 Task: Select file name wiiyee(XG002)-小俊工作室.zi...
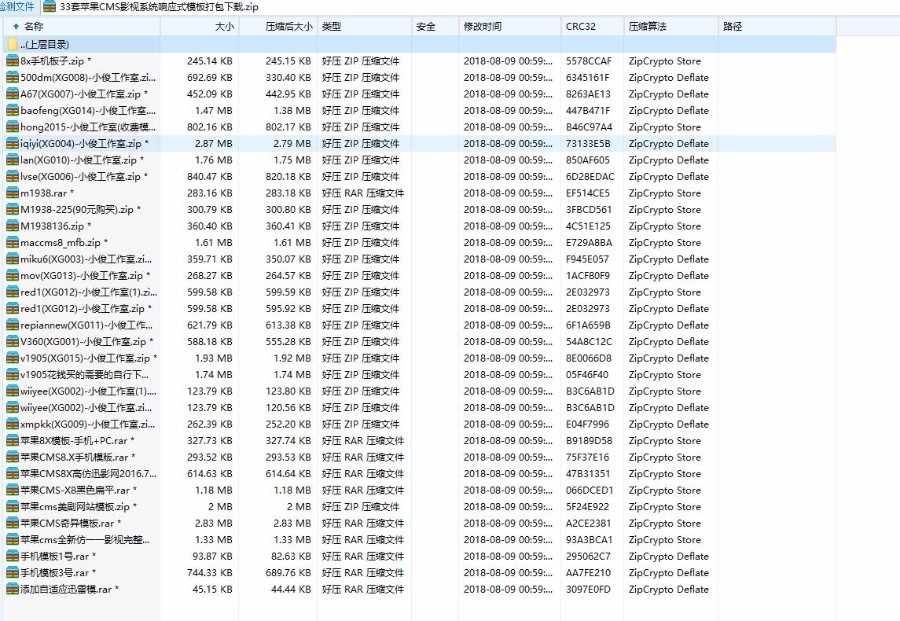click(86, 407)
